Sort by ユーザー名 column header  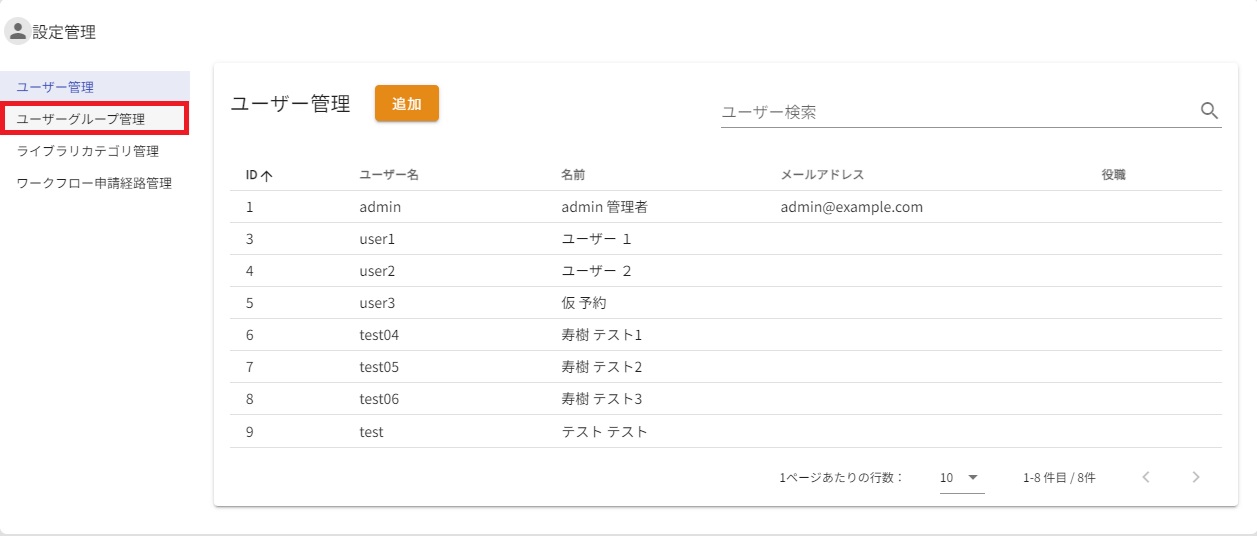coord(388,175)
